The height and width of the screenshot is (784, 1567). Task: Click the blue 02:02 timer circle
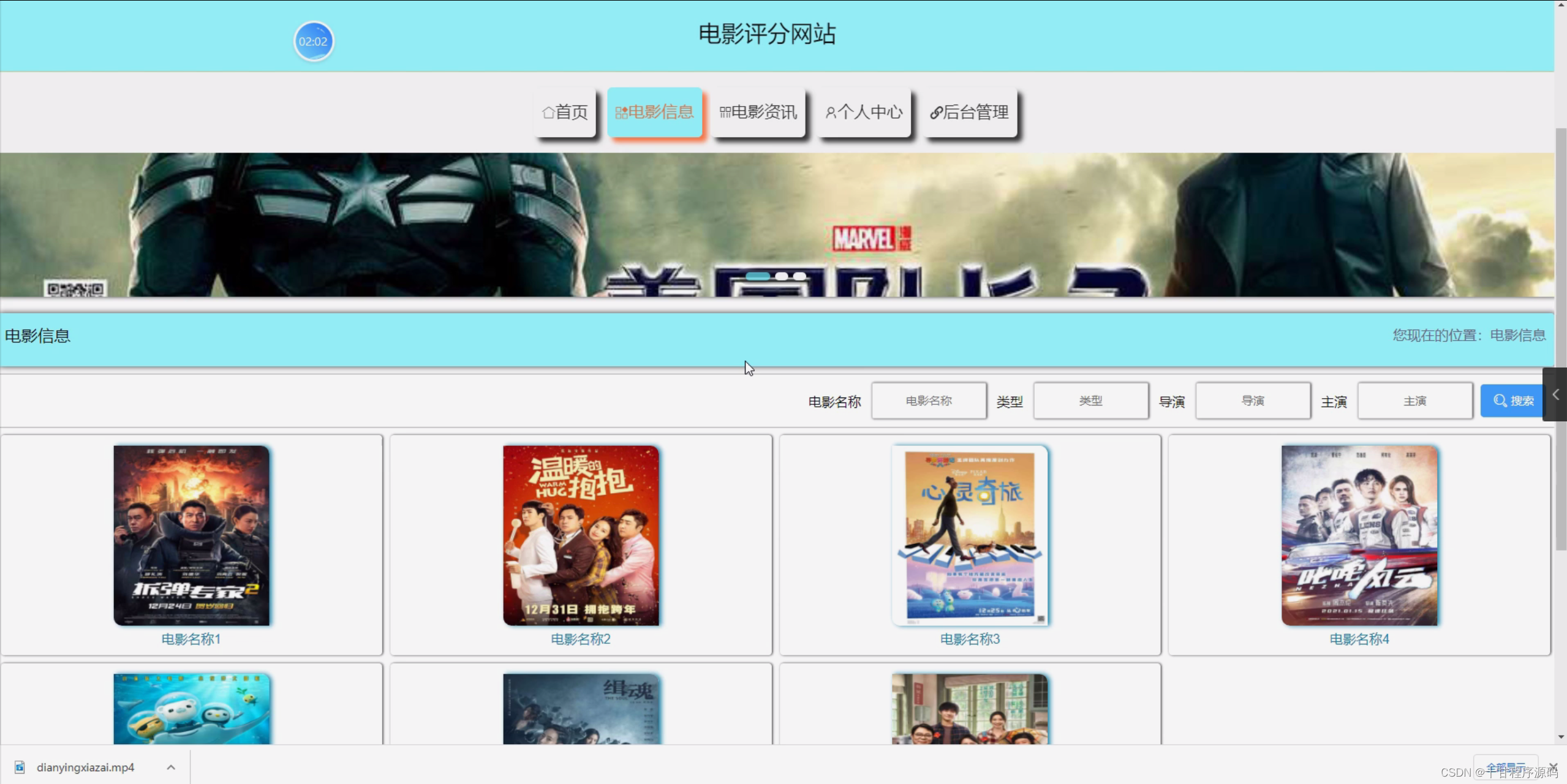click(313, 42)
